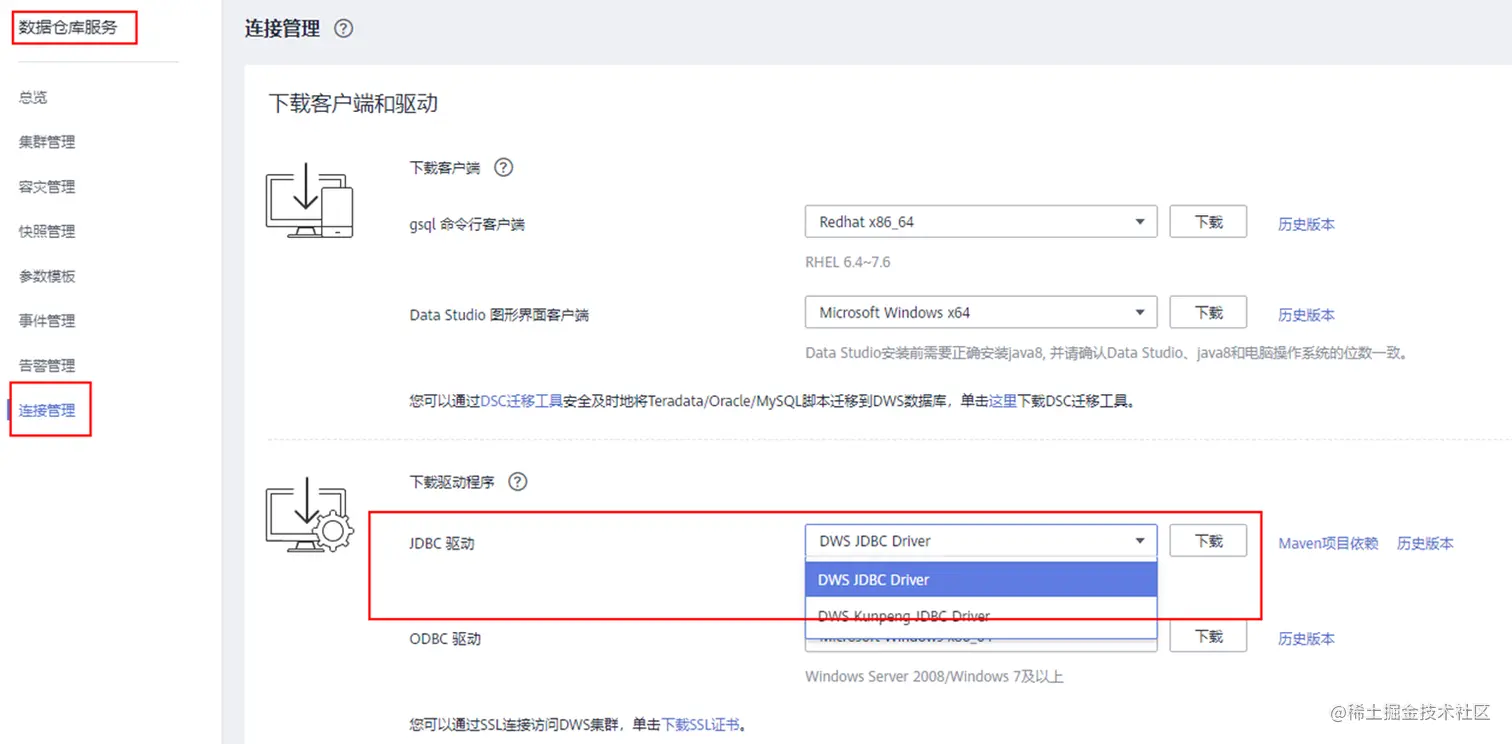Click the 数据仓库服务 service title
Viewport: 1512px width, 744px height.
point(68,28)
